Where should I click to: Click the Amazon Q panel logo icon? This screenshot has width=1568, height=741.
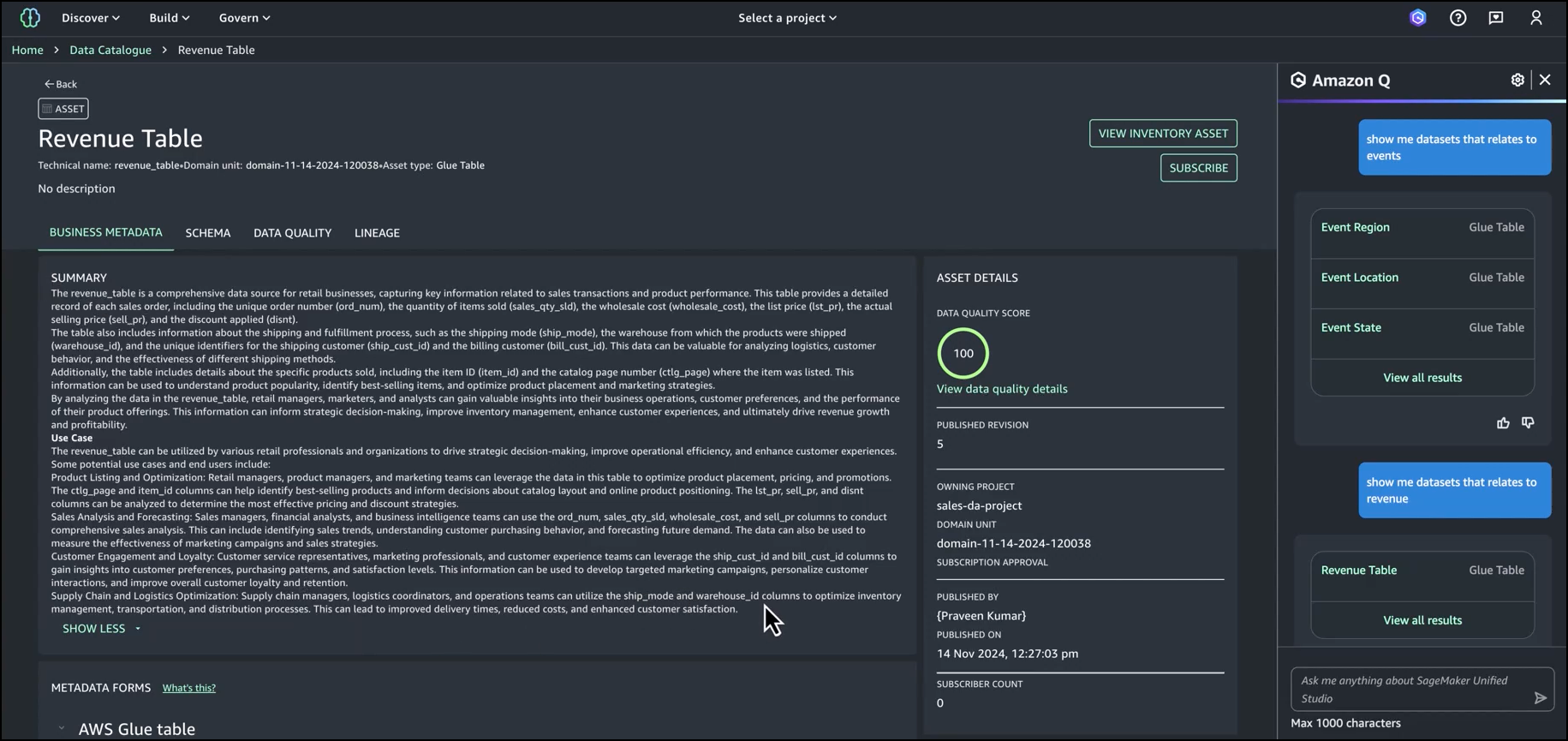1298,81
